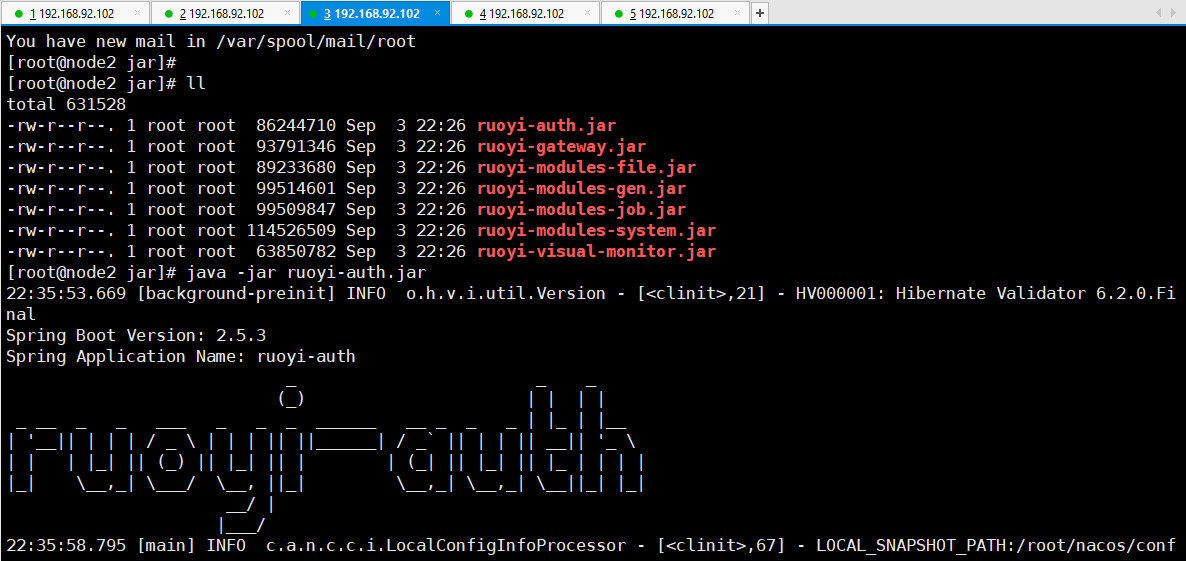Click 'c.a.n.c.c.i.LocalConfigInfoProcessor' logger name

pyautogui.click(x=446, y=544)
